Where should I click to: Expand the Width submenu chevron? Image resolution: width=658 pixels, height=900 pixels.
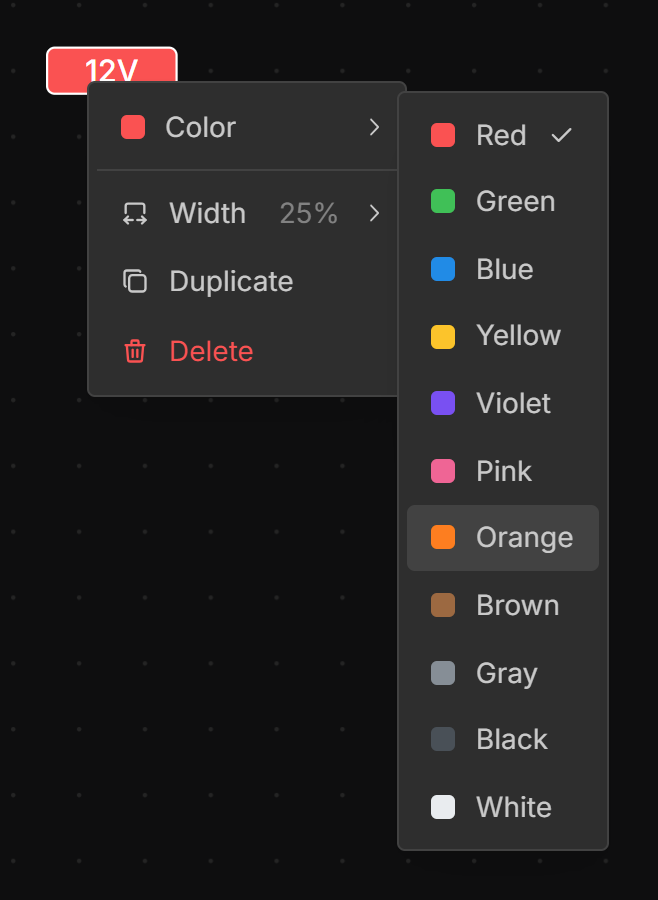coord(374,214)
